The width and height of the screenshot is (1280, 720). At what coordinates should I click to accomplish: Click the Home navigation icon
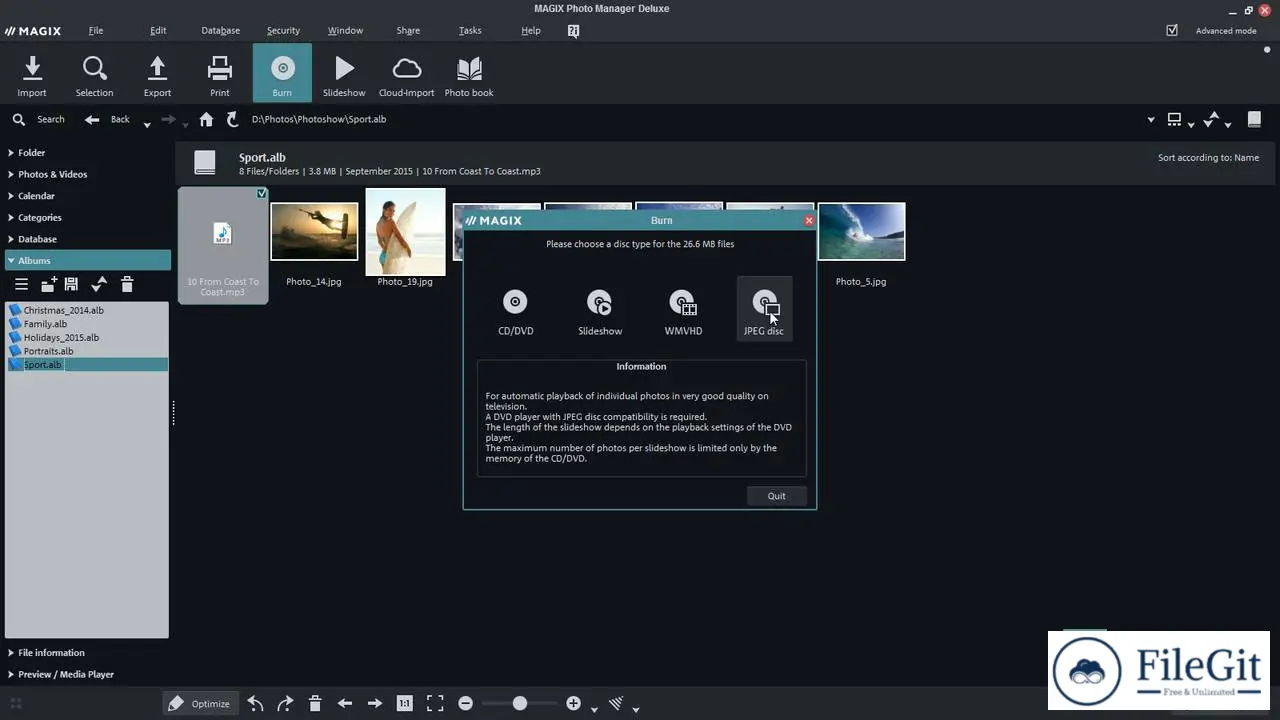click(x=206, y=119)
